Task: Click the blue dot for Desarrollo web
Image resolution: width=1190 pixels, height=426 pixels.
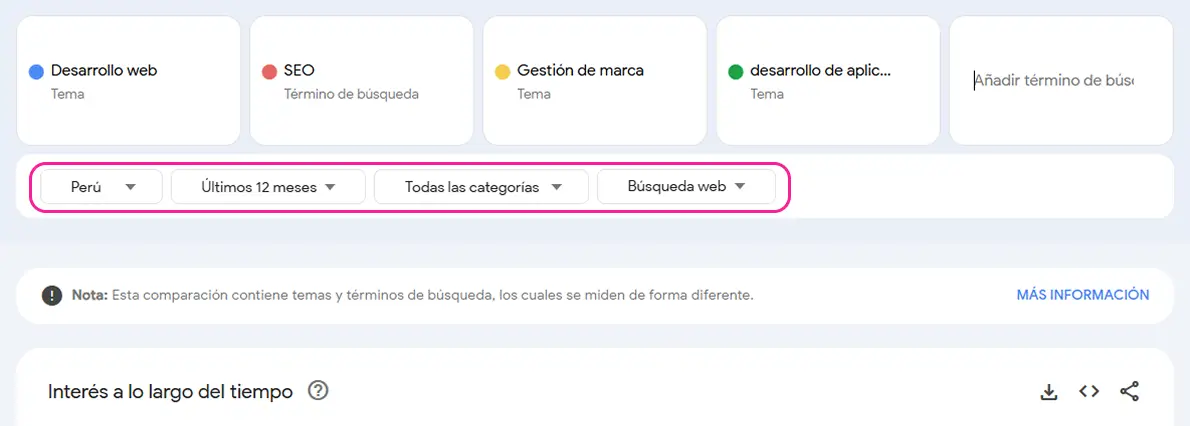Action: pos(36,72)
